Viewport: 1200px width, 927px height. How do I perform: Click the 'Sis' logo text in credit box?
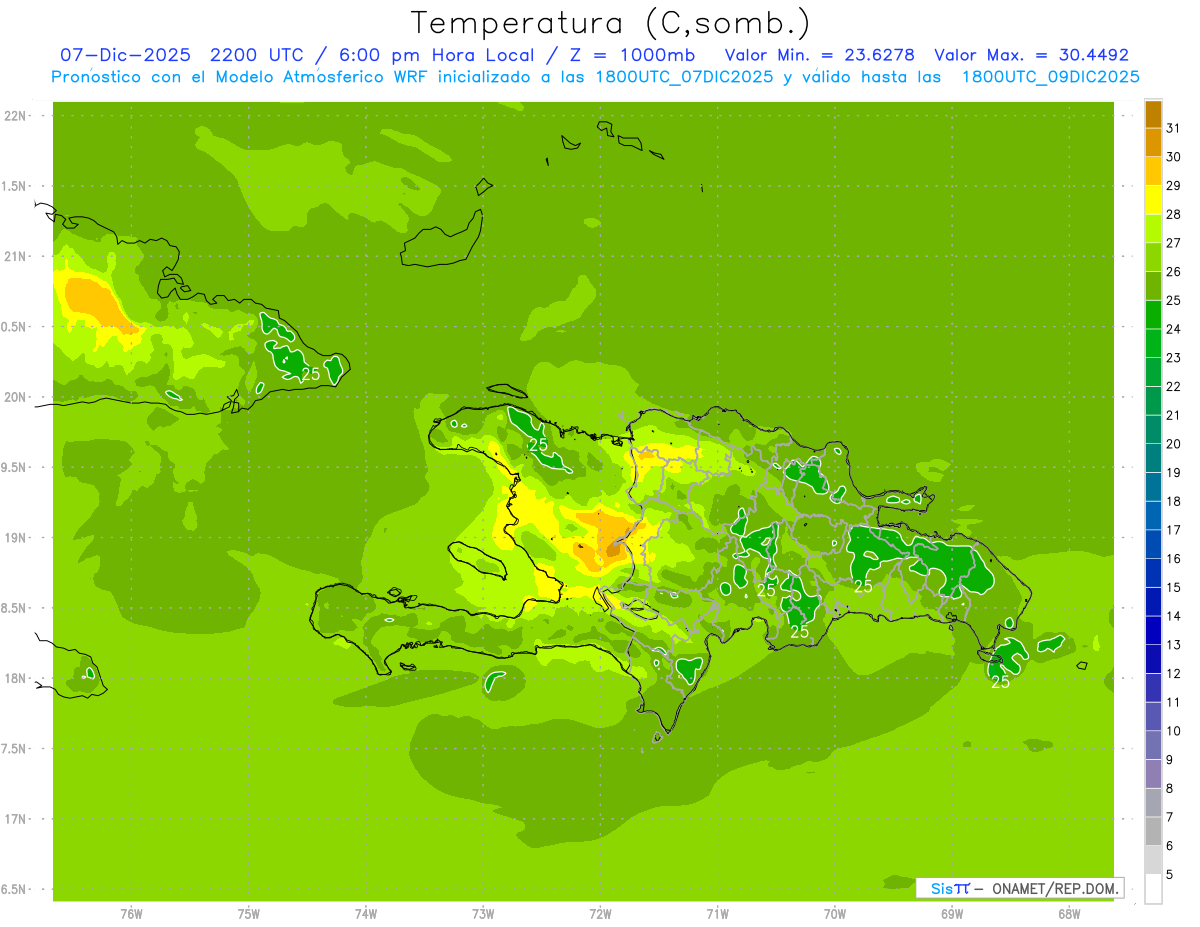pos(941,888)
